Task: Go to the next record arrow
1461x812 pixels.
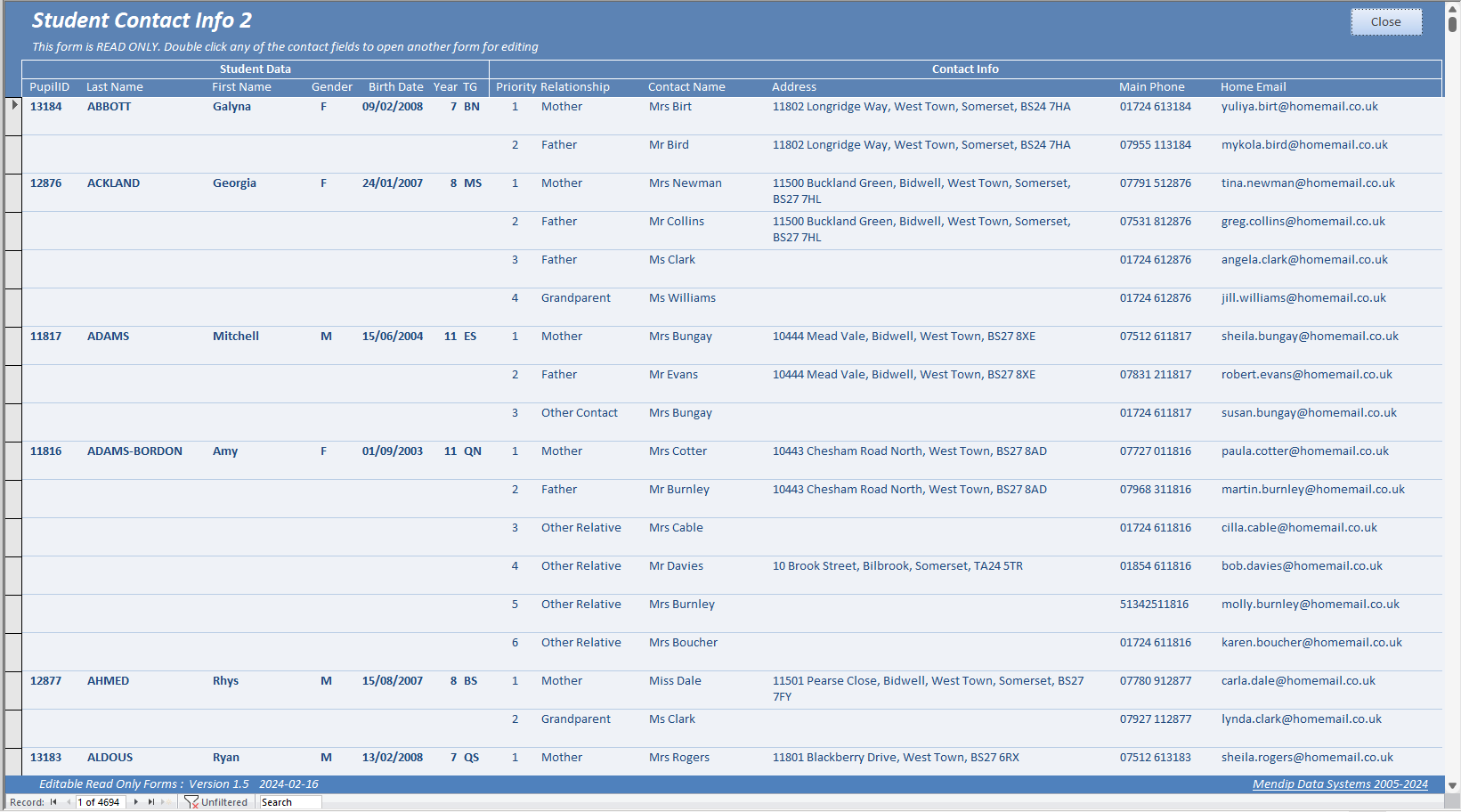Action: (x=136, y=802)
